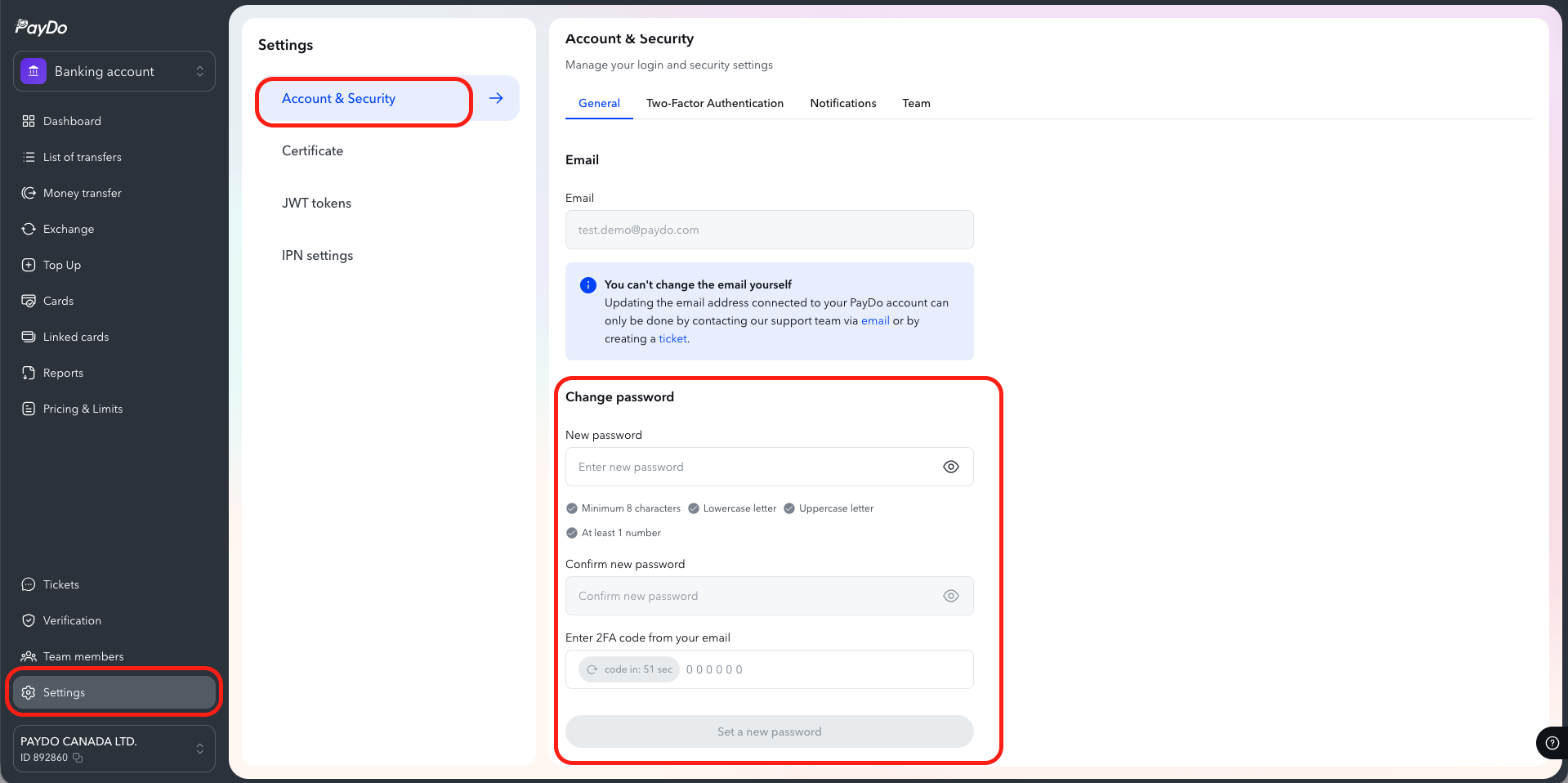Click the Money transfer icon
1568x783 pixels.
point(29,193)
